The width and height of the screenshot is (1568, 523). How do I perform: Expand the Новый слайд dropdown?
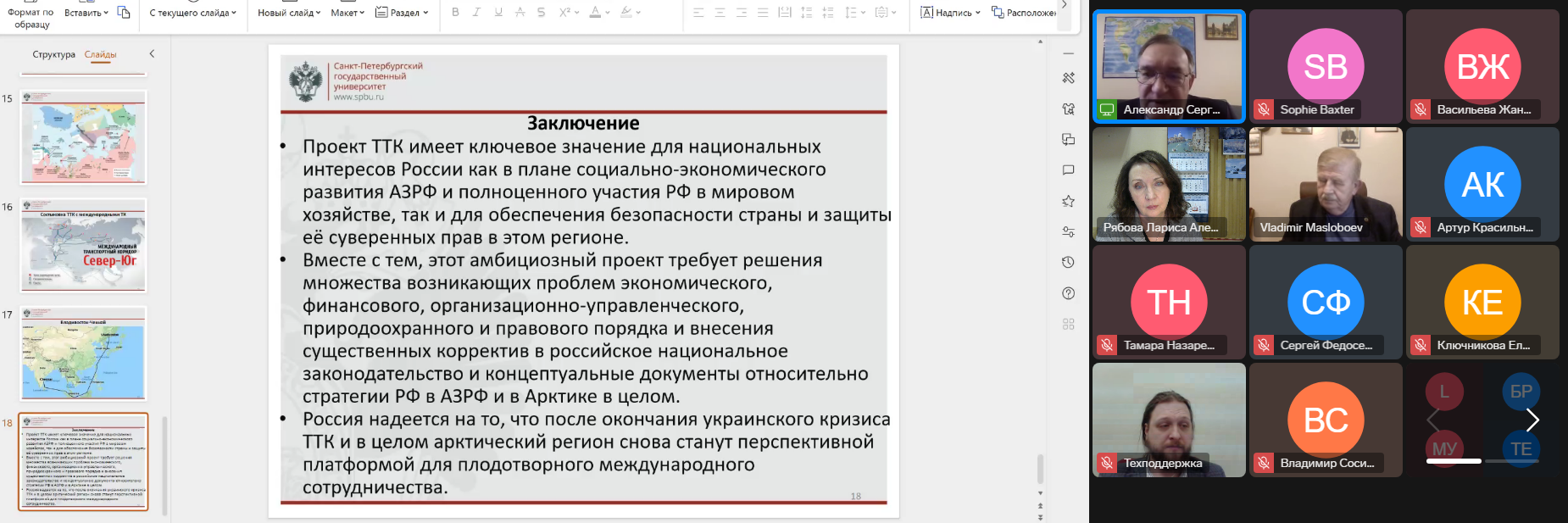289,12
